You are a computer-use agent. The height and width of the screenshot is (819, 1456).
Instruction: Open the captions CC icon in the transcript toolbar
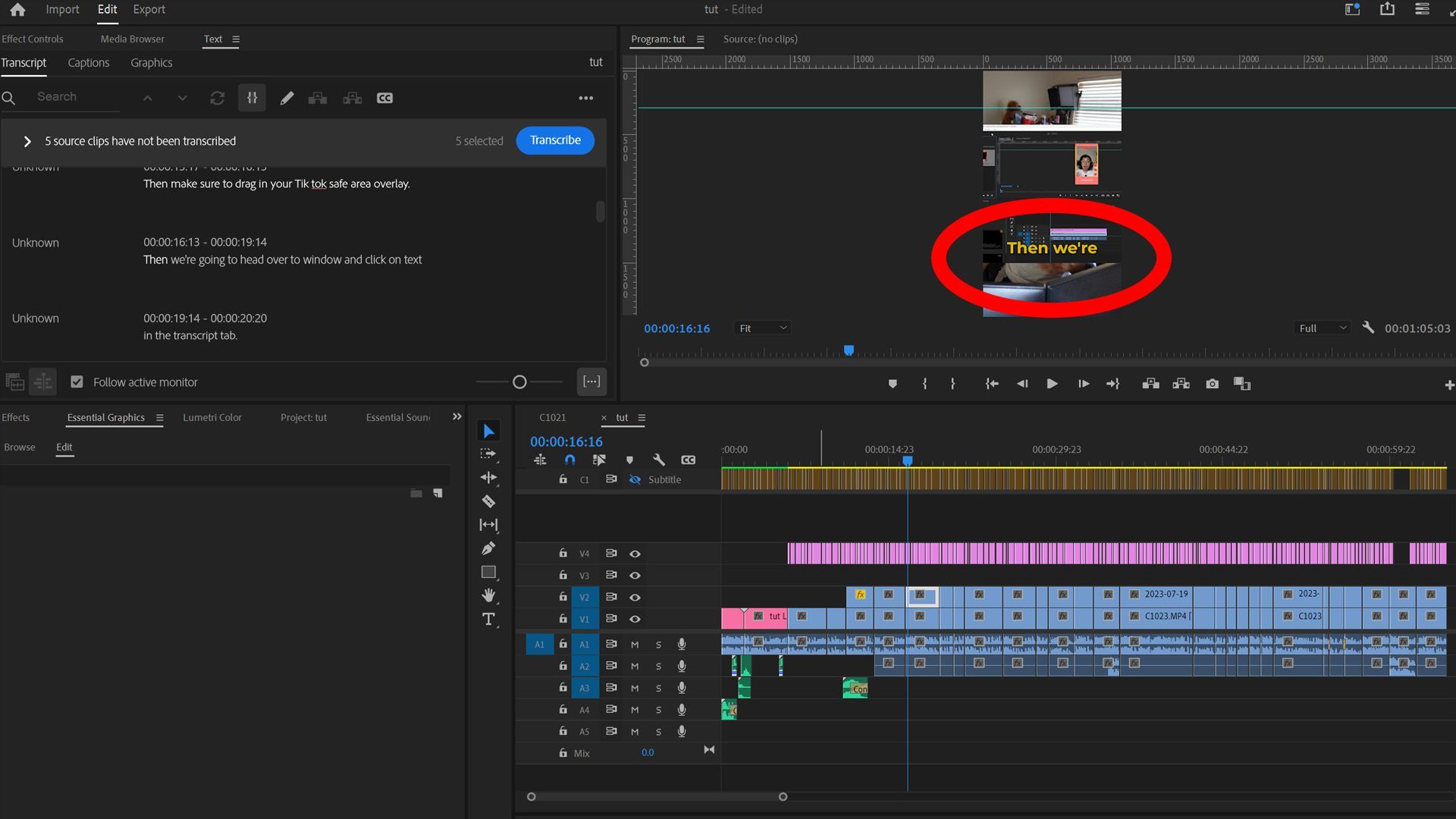click(x=384, y=98)
